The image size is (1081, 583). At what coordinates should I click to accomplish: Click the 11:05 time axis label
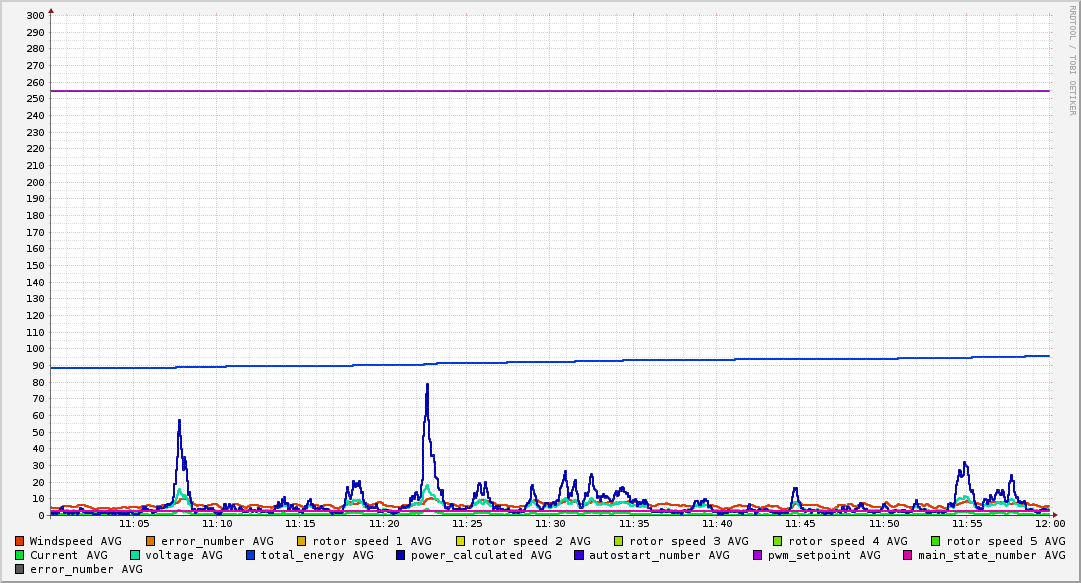134,523
